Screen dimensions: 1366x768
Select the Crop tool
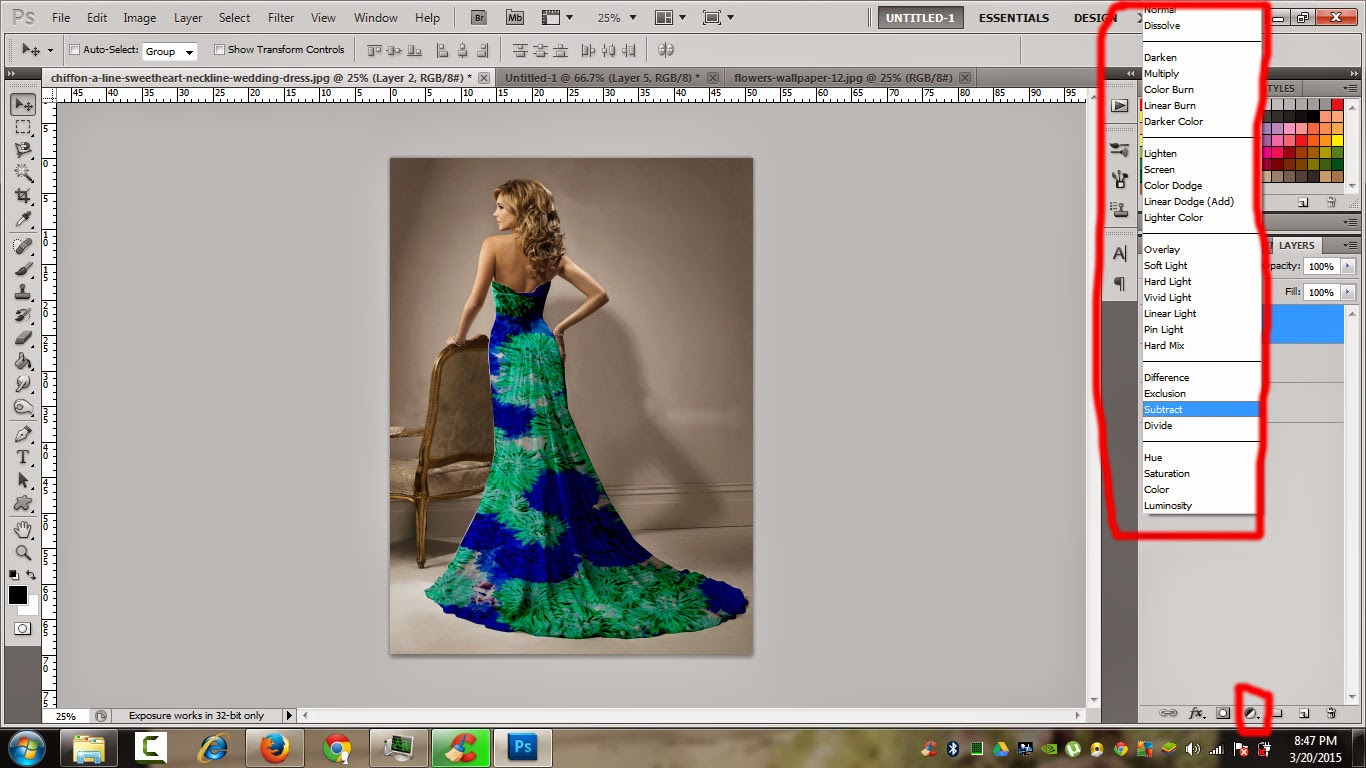pos(22,196)
